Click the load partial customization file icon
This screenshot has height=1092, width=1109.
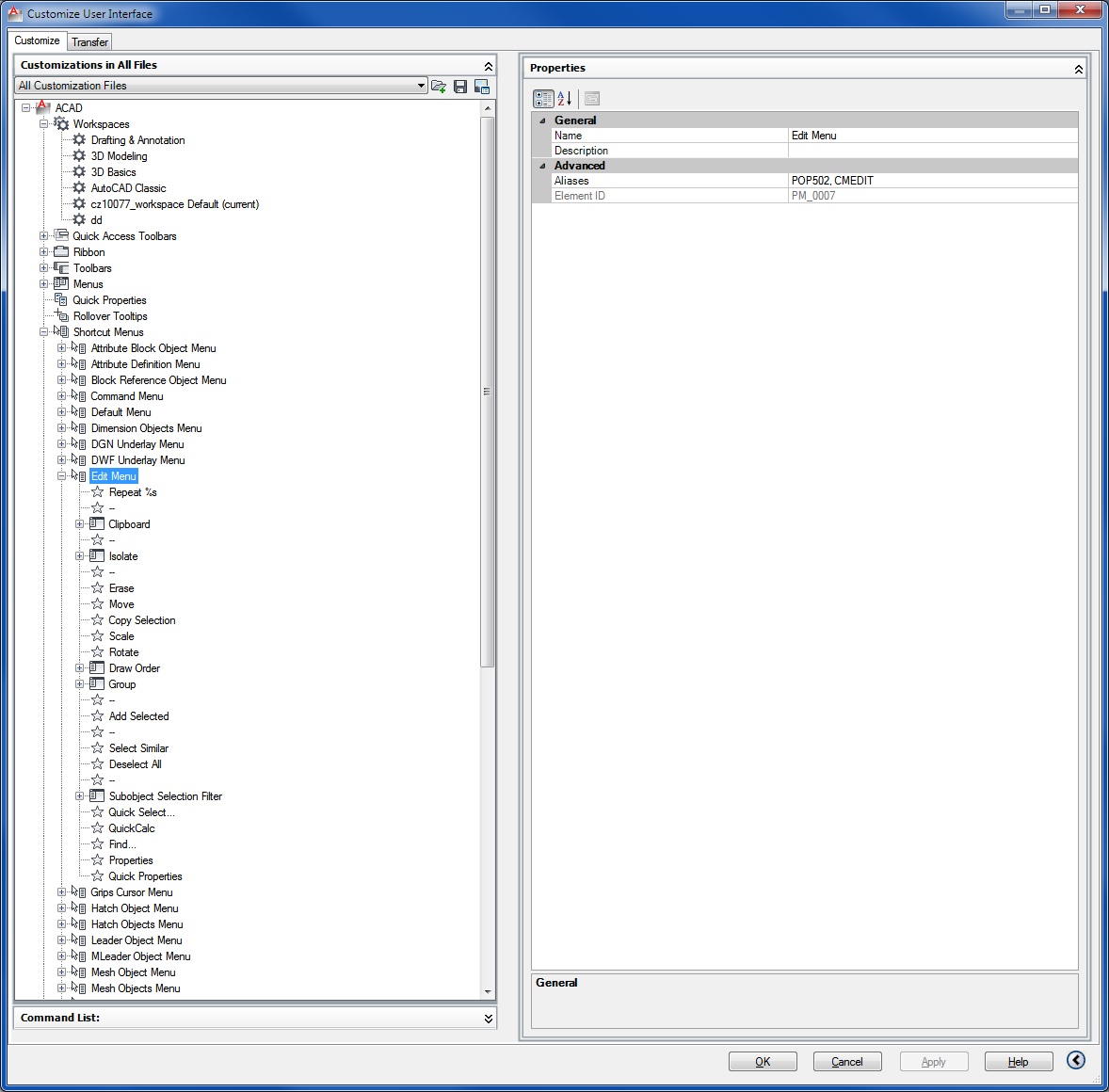(x=439, y=86)
